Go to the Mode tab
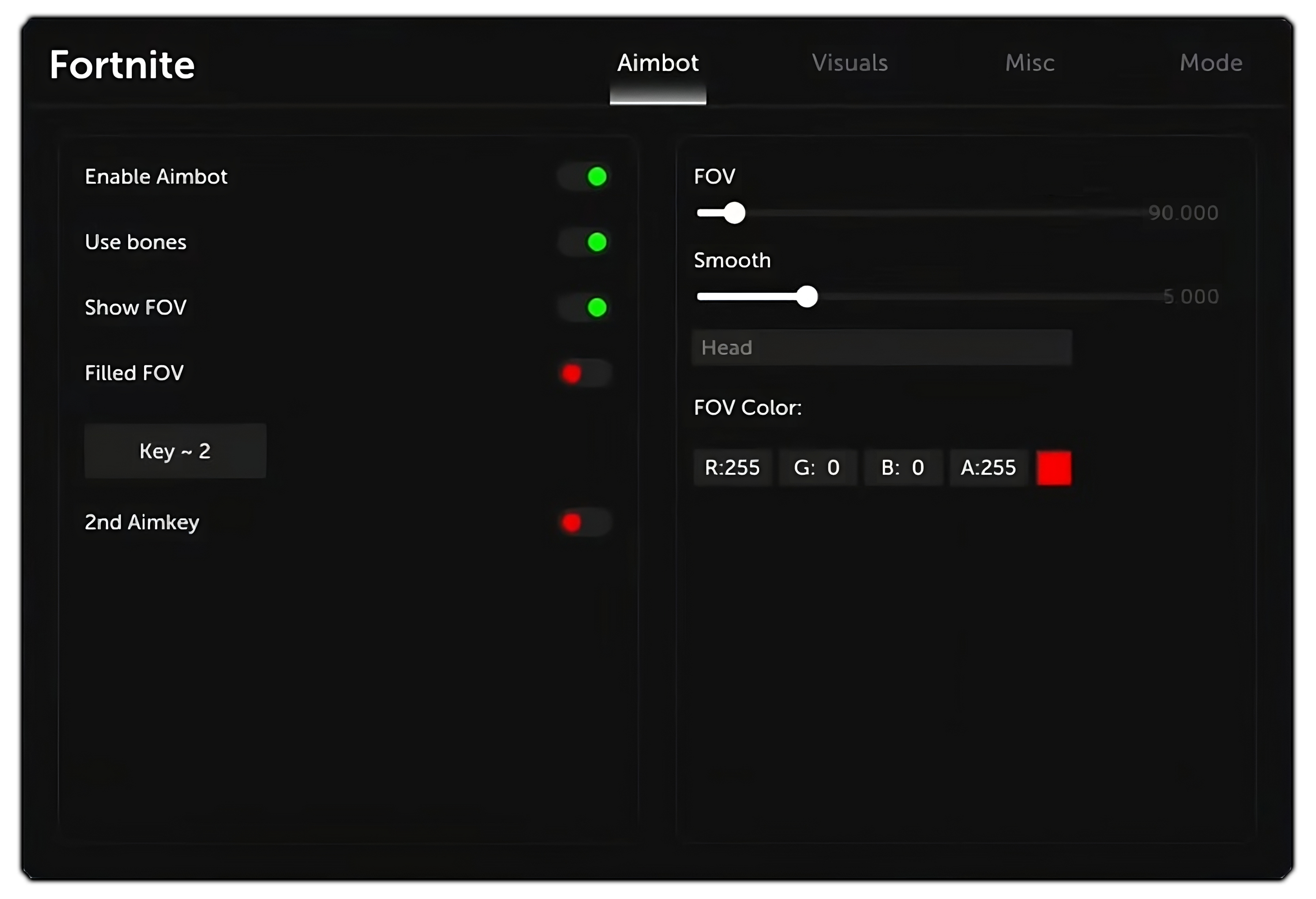This screenshot has height=899, width=1316. tap(1211, 63)
